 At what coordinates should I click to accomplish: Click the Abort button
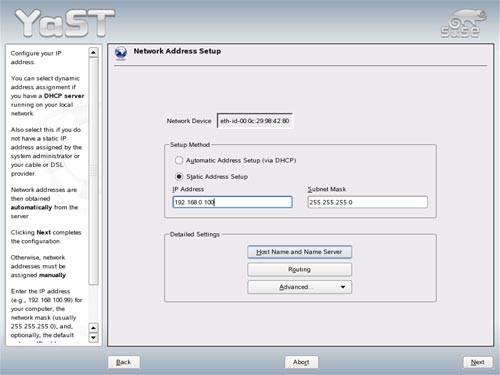point(301,362)
